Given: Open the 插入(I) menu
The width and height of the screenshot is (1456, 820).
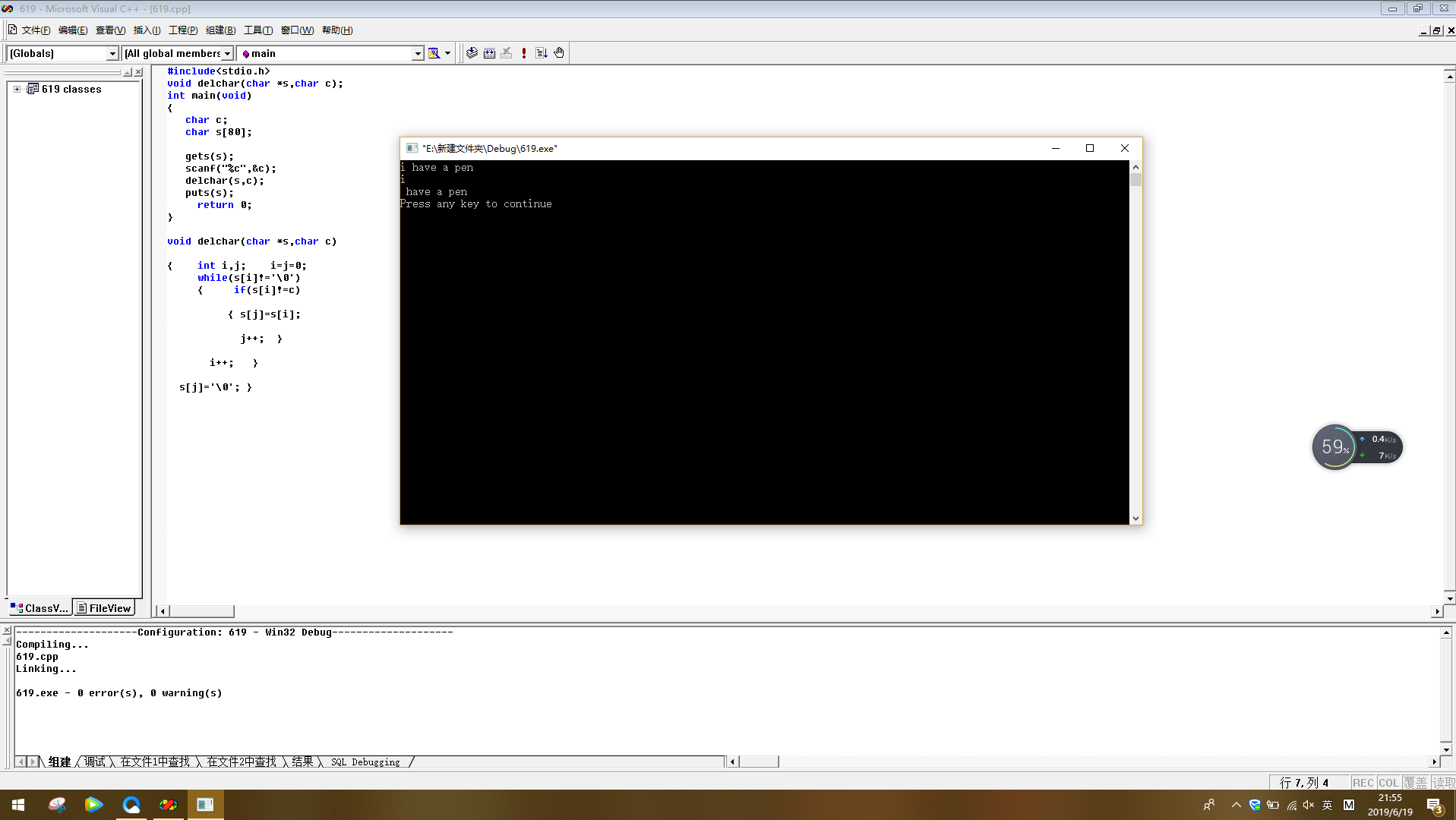Looking at the screenshot, I should coord(147,30).
